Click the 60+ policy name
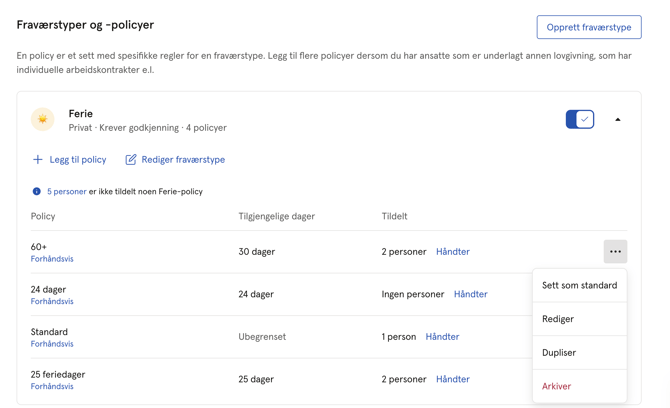 click(x=39, y=247)
